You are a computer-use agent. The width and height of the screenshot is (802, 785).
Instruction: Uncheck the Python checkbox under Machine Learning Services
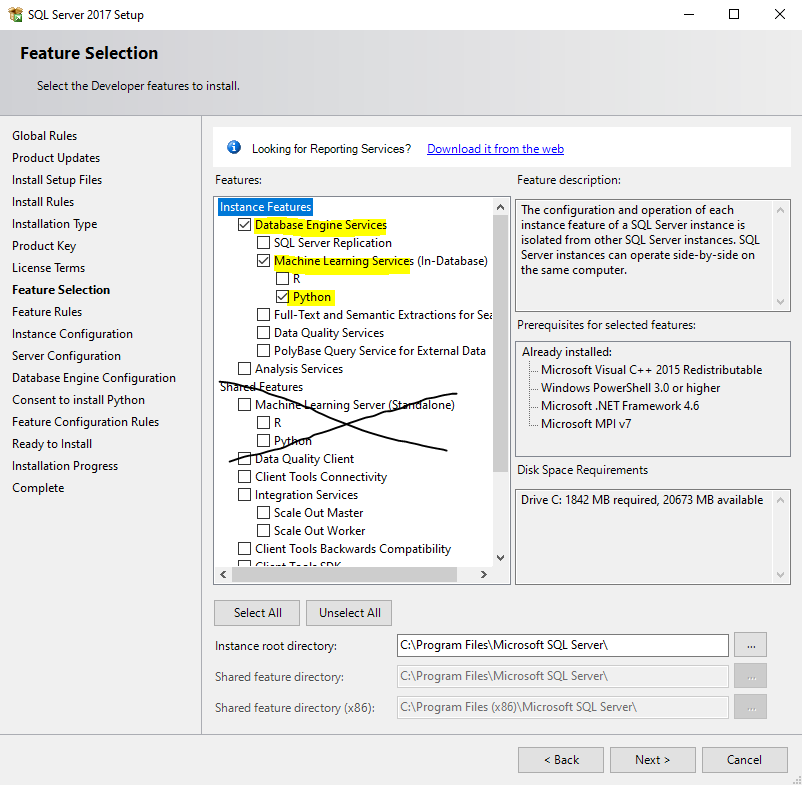tap(282, 297)
